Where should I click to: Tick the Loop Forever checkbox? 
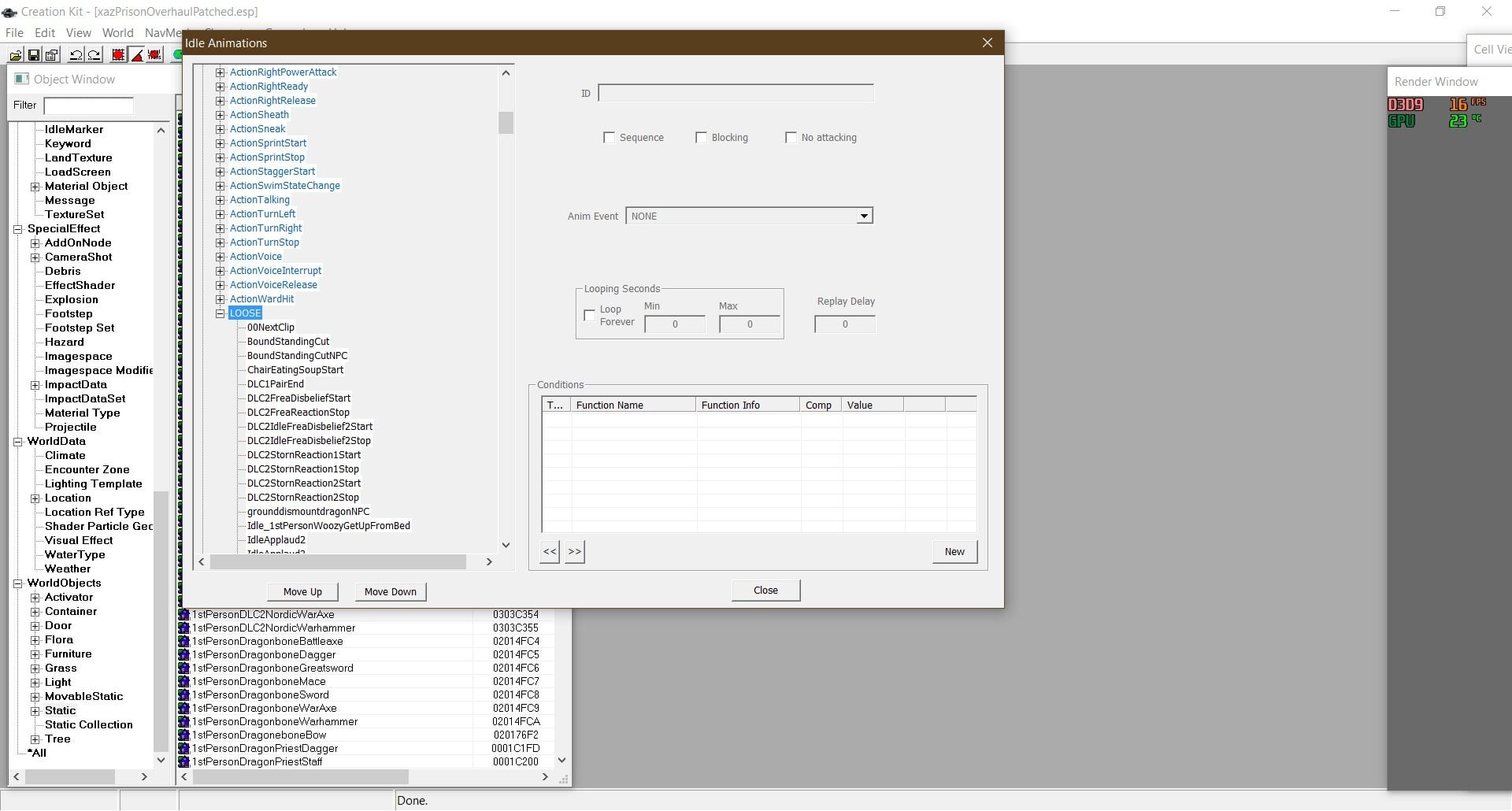coord(589,316)
